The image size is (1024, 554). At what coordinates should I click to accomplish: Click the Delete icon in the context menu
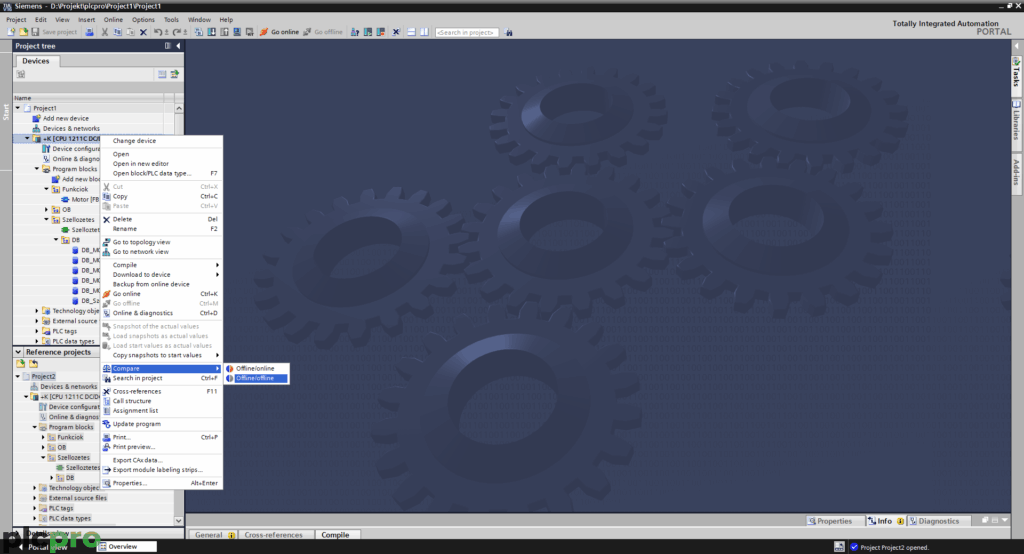[106, 220]
